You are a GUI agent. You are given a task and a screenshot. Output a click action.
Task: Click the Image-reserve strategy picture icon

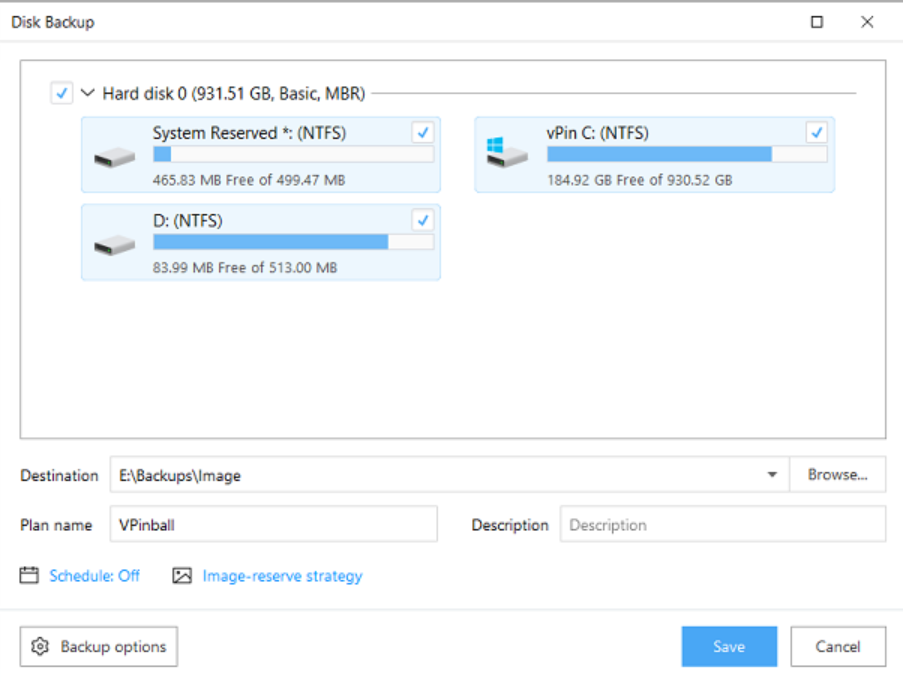[x=182, y=575]
